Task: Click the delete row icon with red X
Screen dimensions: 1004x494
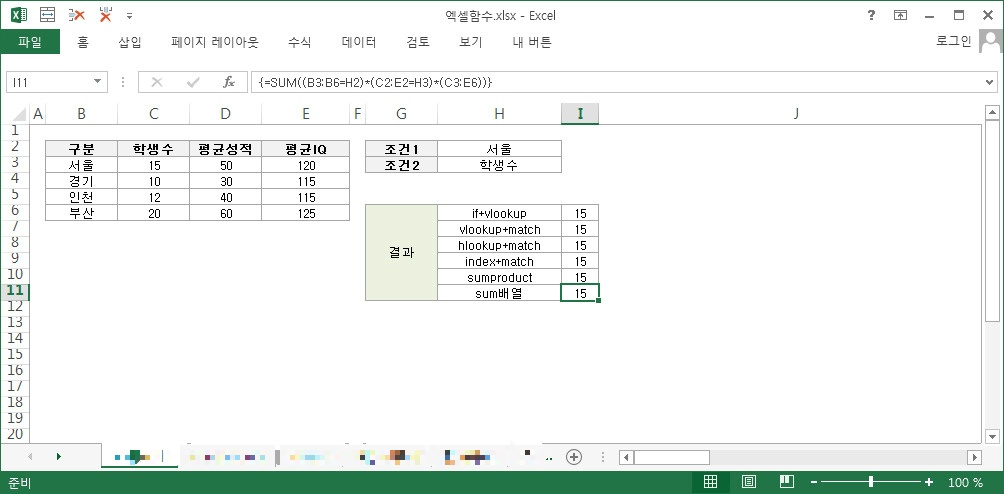Action: pos(77,15)
